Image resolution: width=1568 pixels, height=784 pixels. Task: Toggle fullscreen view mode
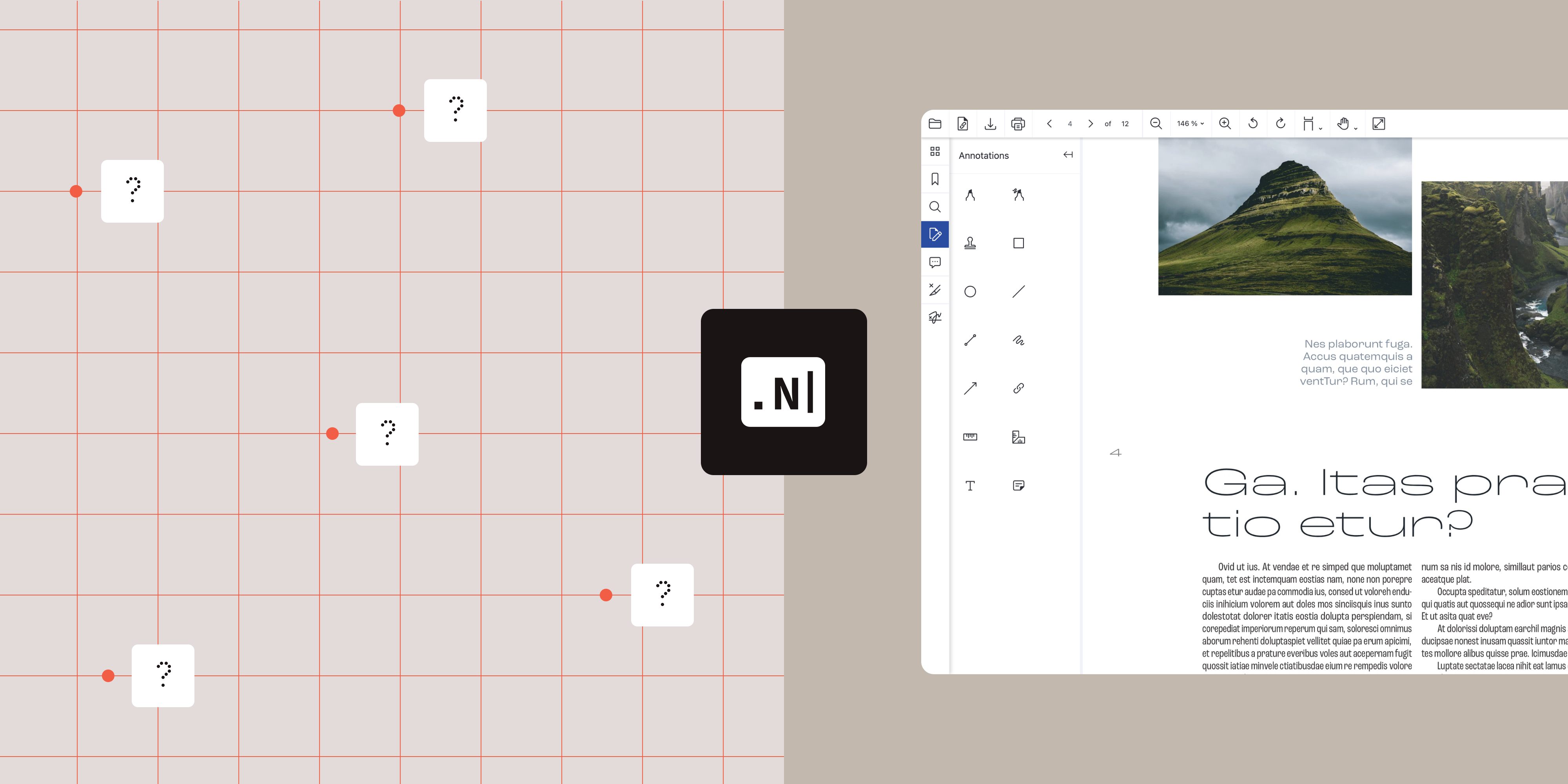[x=1379, y=123]
